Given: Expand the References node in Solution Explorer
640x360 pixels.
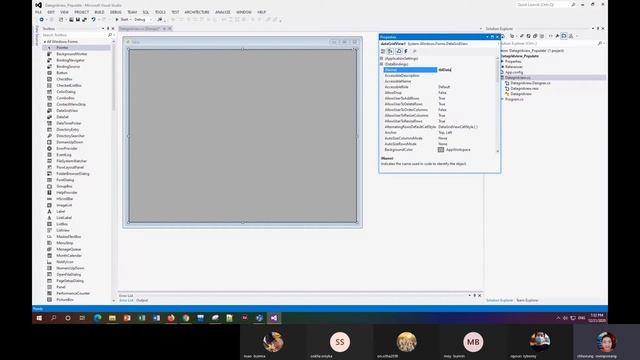Looking at the screenshot, I should [x=502, y=67].
